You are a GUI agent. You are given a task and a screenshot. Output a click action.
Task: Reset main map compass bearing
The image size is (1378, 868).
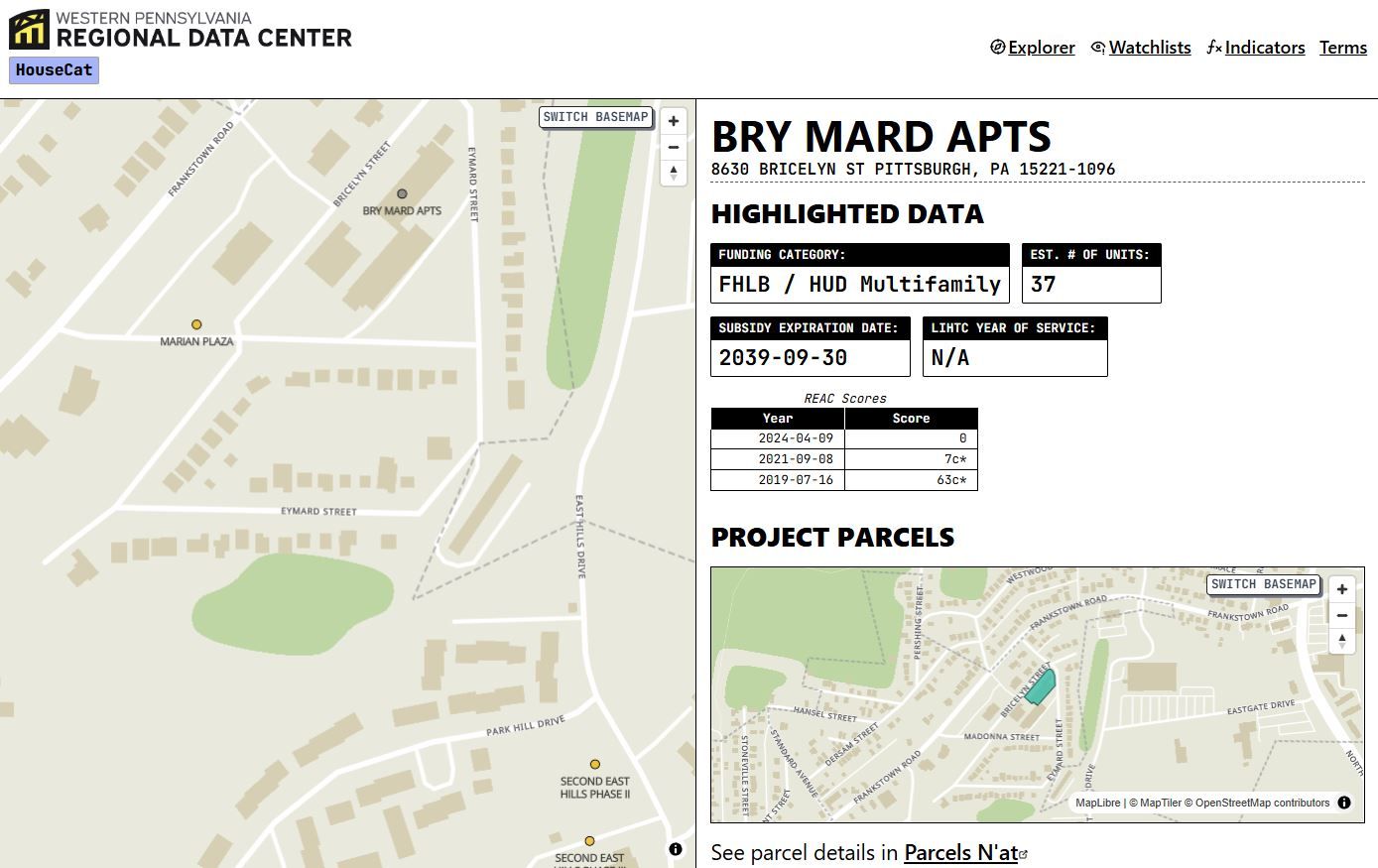tap(674, 173)
